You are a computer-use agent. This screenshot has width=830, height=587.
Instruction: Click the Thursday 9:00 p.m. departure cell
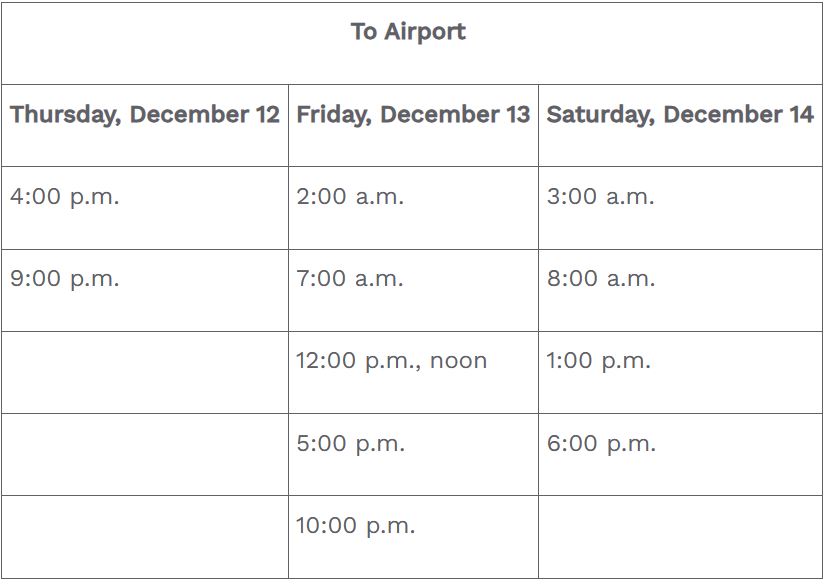(x=65, y=279)
